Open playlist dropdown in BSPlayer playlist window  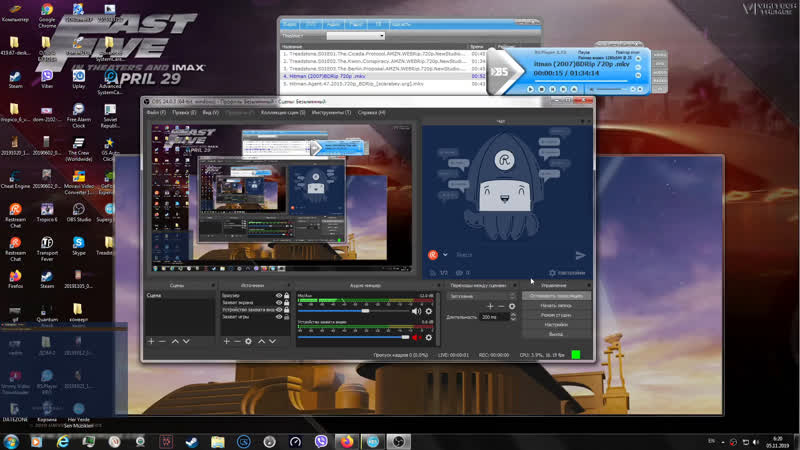coord(356,36)
